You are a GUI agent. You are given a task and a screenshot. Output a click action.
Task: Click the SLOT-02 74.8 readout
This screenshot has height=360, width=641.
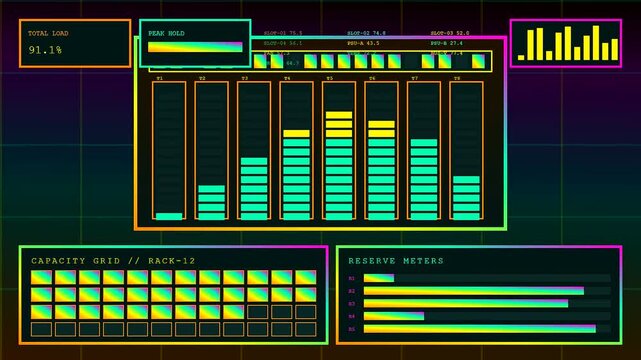coord(366,33)
